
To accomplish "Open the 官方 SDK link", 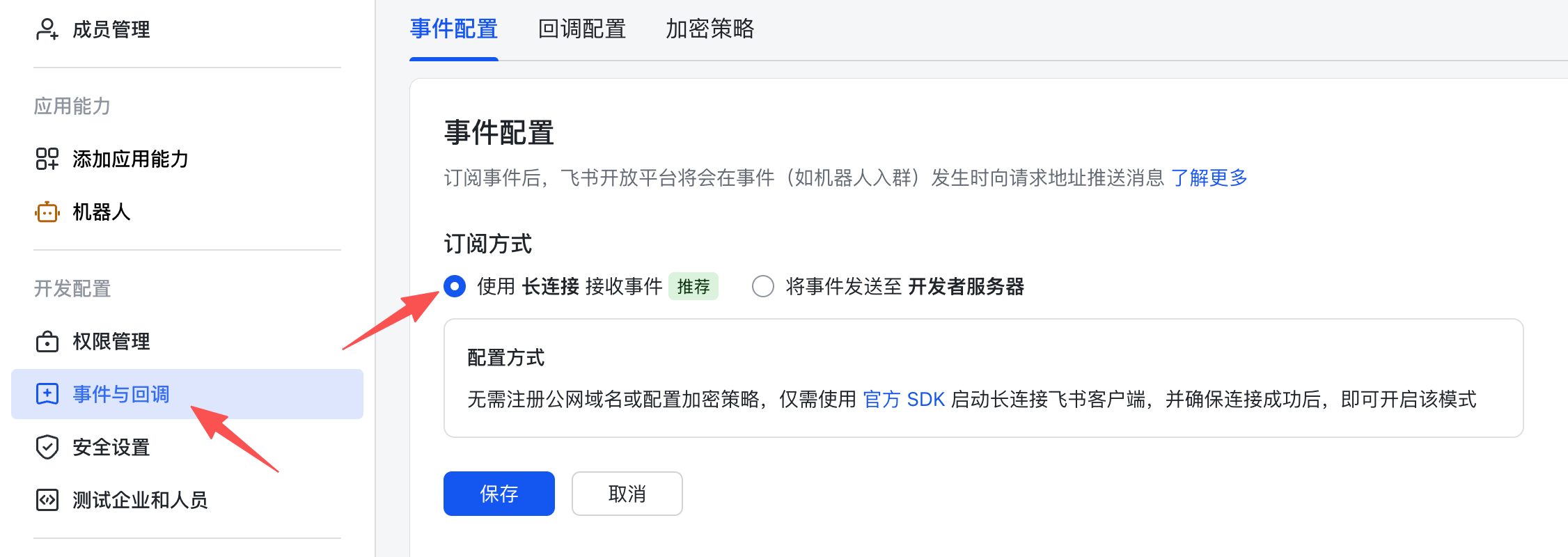I will (904, 400).
